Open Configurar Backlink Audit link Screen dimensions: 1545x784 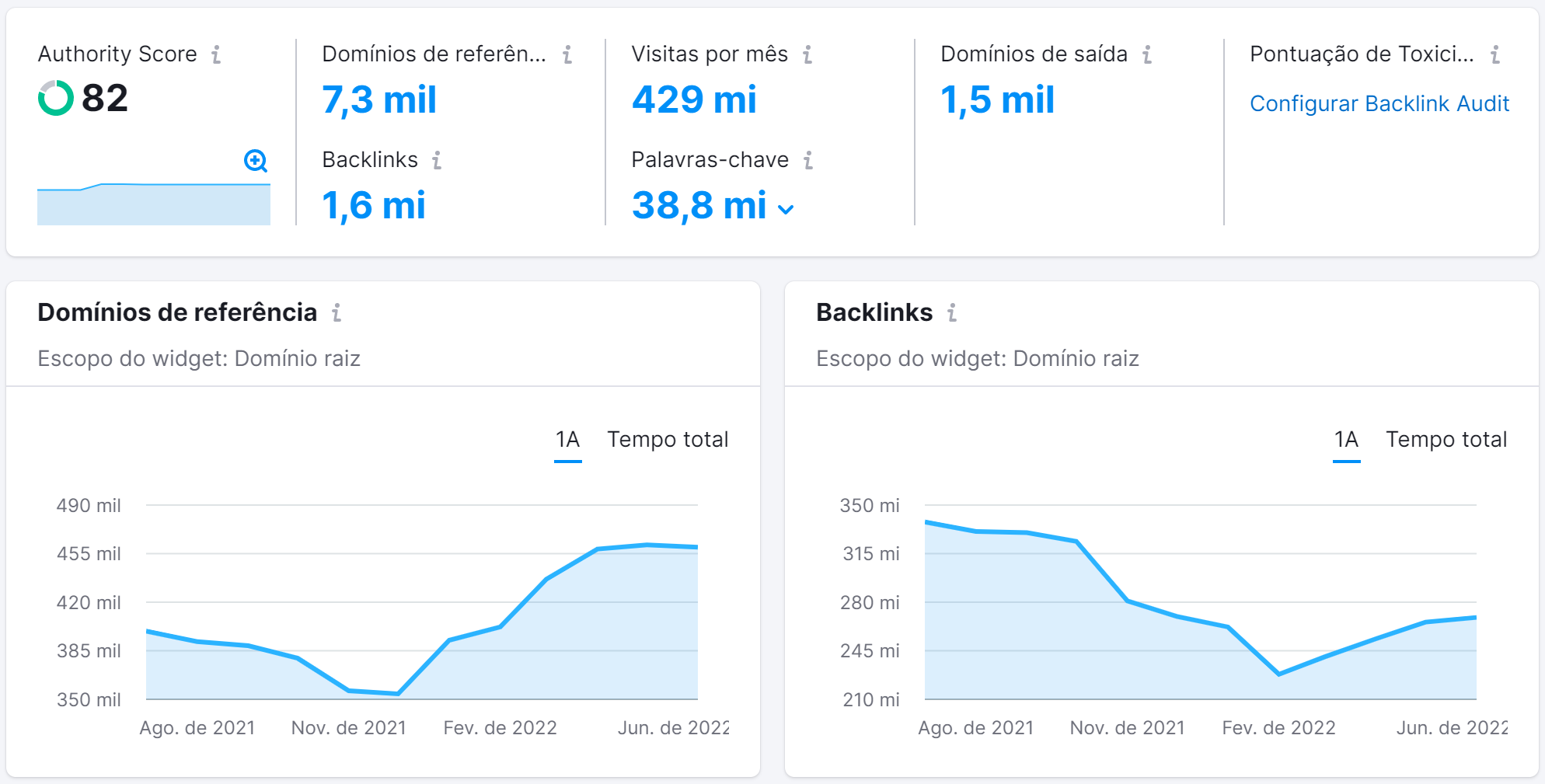(x=1379, y=103)
